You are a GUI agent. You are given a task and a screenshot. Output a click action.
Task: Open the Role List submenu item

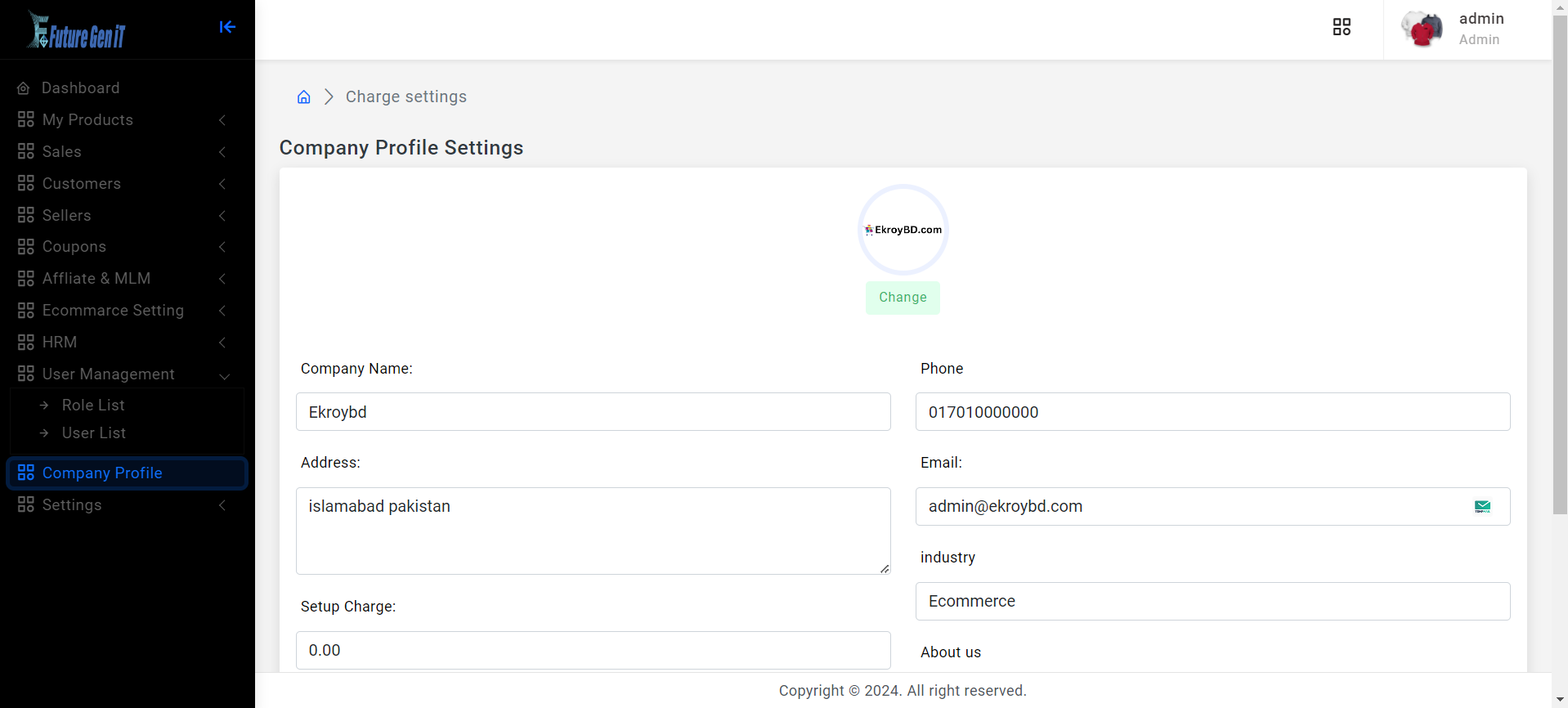(x=93, y=406)
